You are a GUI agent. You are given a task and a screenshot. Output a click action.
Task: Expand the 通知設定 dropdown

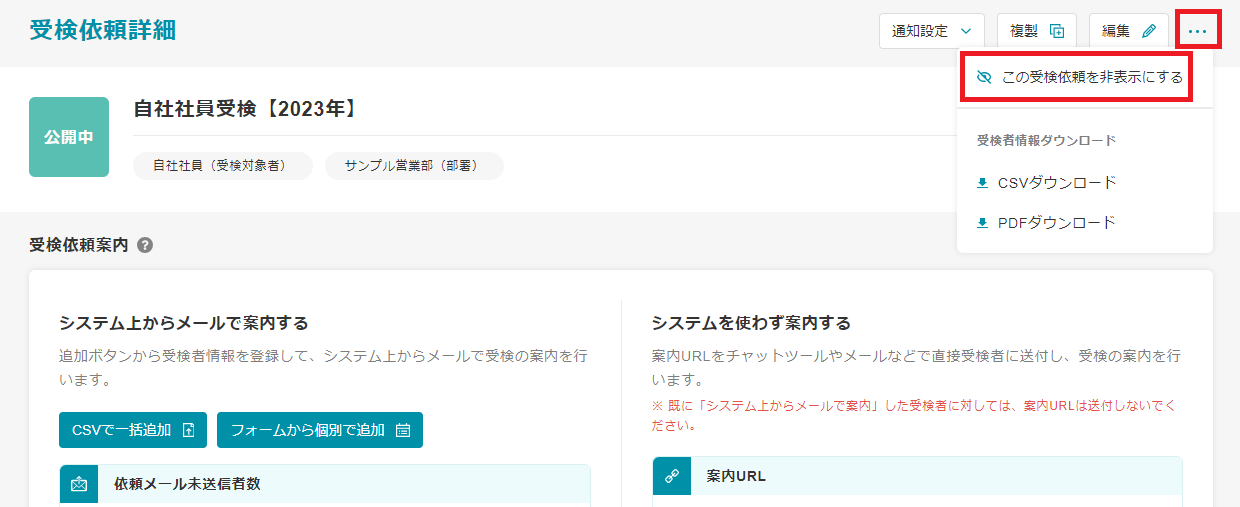[931, 31]
